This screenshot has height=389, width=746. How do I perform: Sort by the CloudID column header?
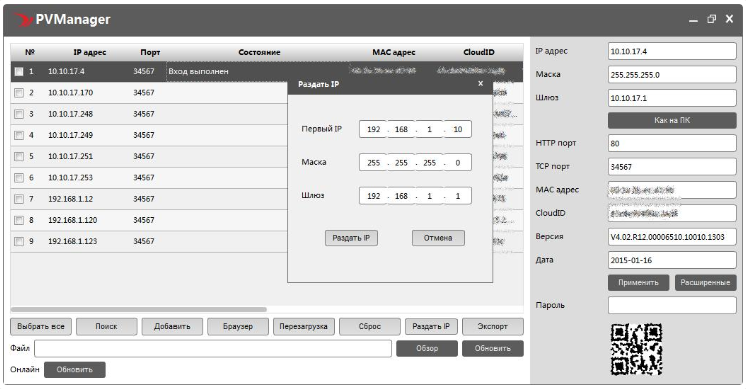pyautogui.click(x=479, y=52)
